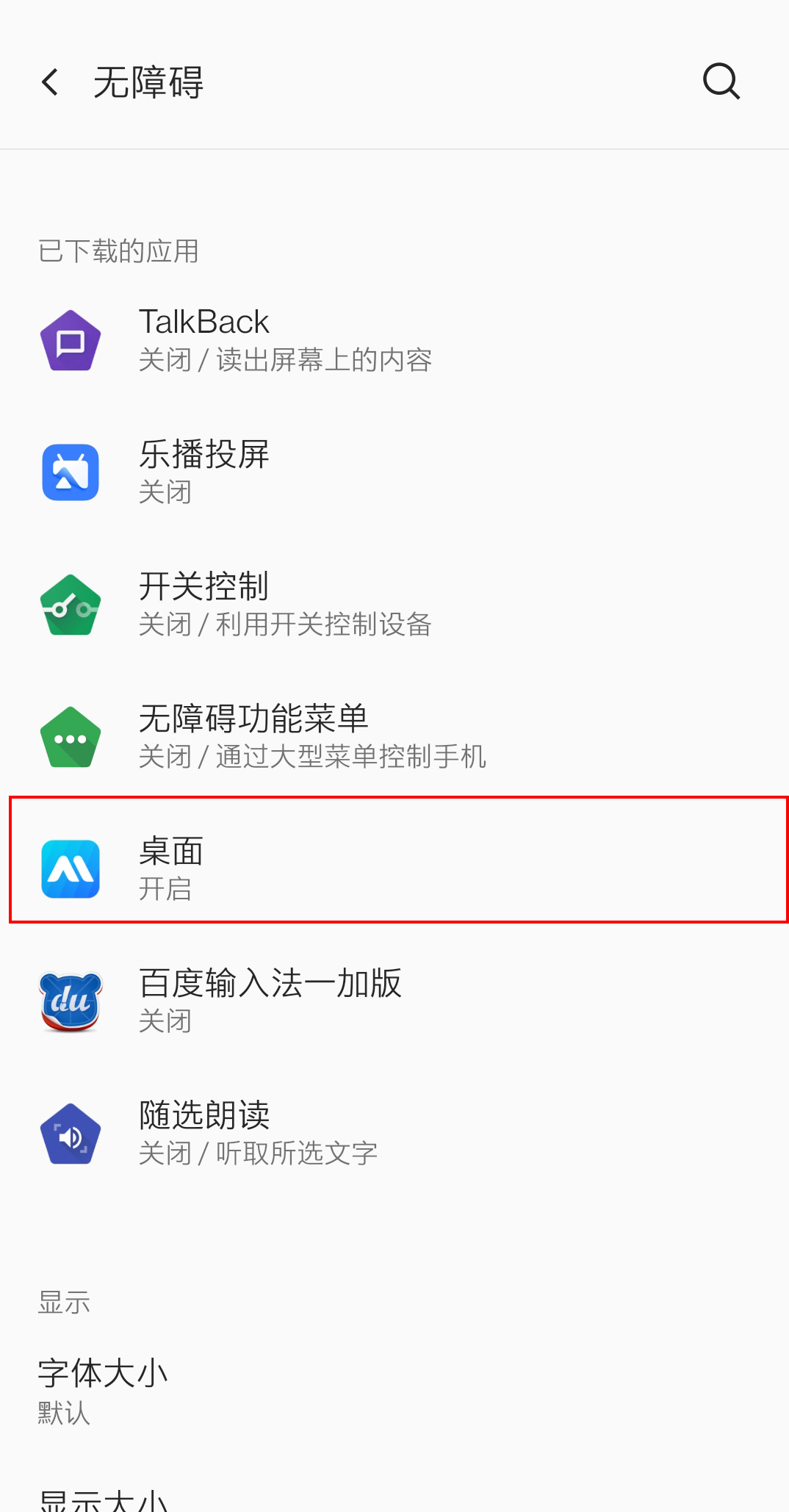The height and width of the screenshot is (1512, 789).
Task: Select 无障碍功能菜单 list item
Action: tap(394, 737)
